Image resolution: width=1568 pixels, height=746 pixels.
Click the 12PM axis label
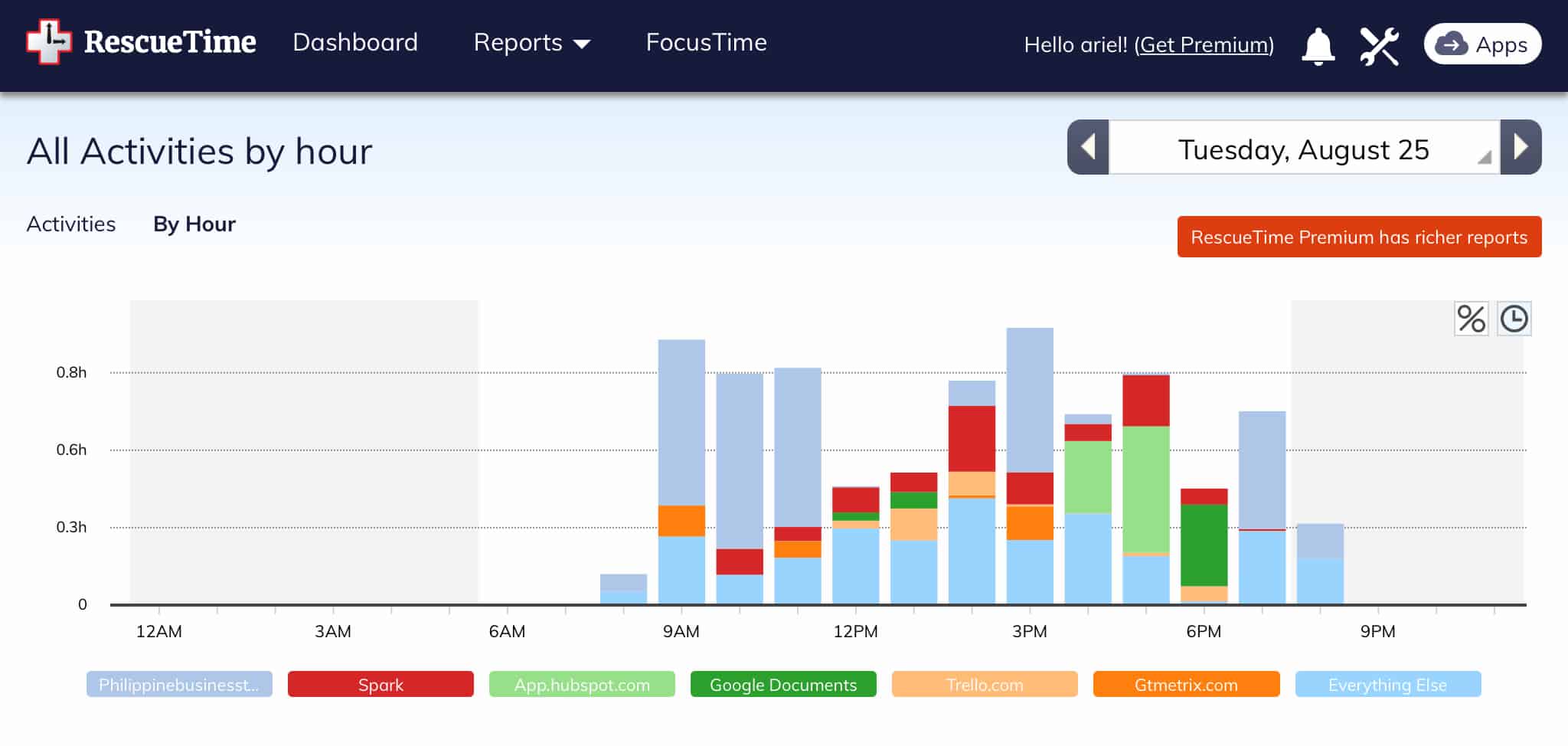(x=855, y=632)
